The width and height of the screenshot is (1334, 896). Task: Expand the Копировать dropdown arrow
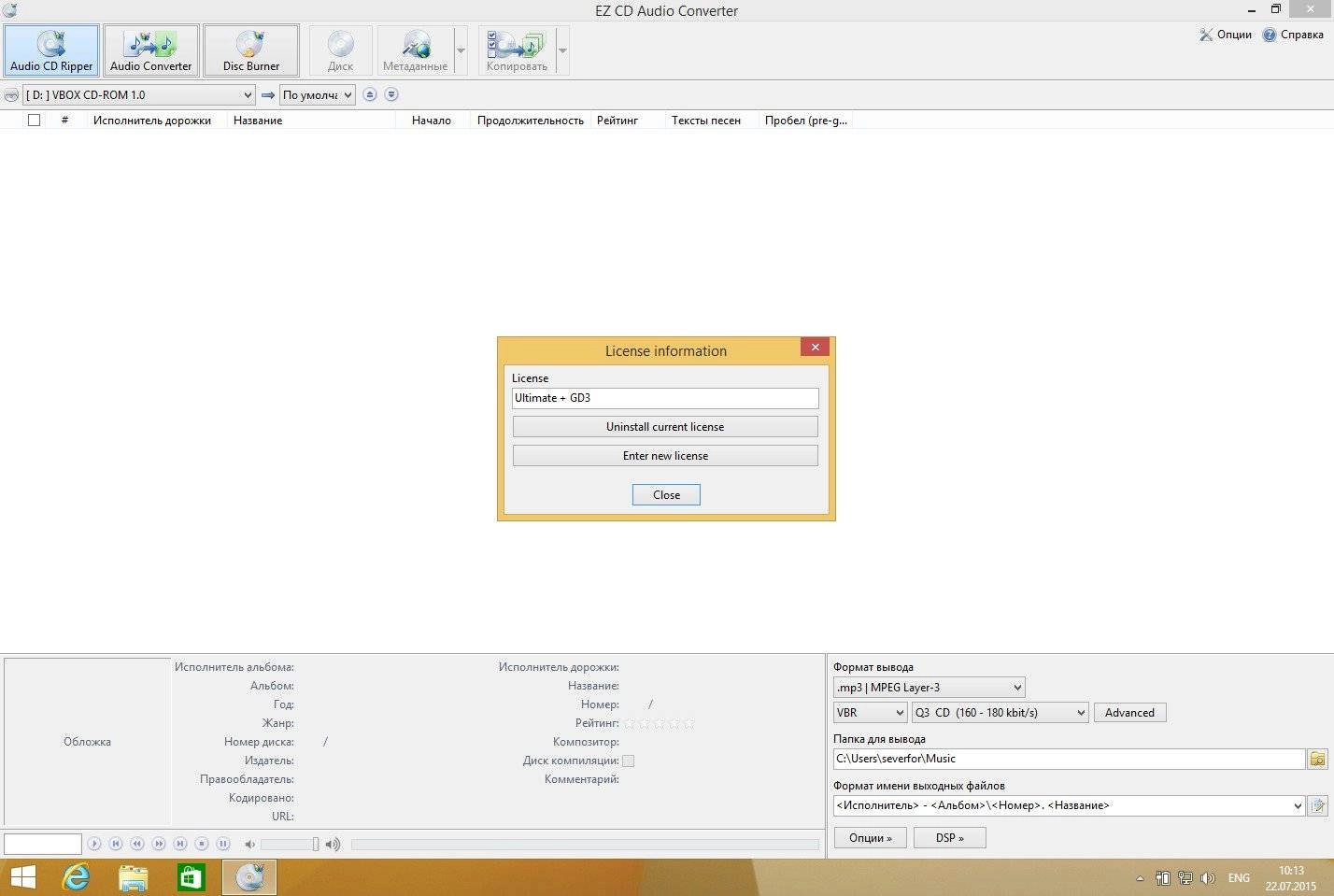tap(562, 50)
